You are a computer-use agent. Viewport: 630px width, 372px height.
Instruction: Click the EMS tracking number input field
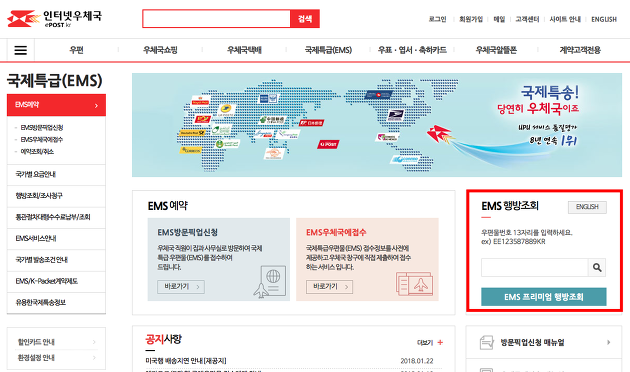pos(535,268)
